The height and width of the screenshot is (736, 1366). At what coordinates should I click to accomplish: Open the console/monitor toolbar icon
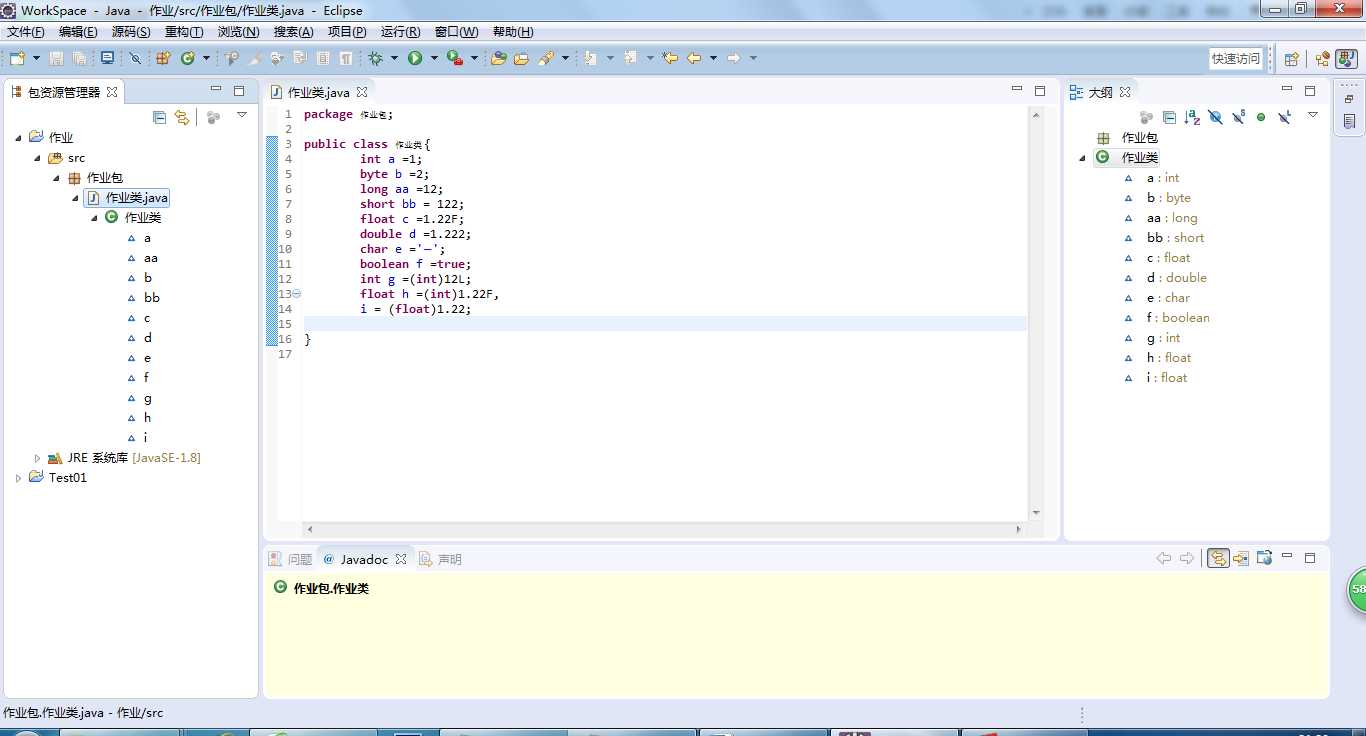pyautogui.click(x=107, y=58)
